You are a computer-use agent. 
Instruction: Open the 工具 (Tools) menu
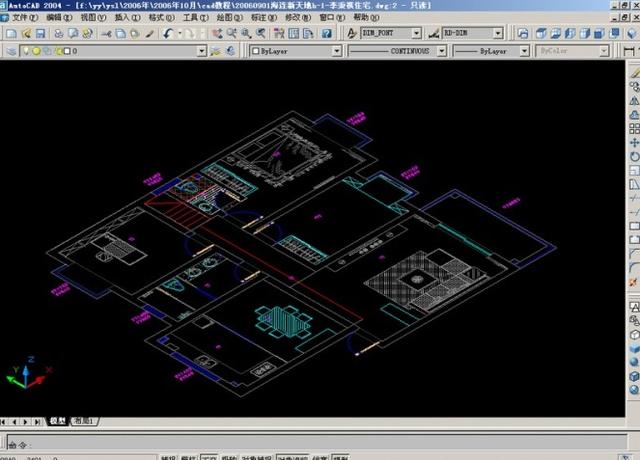pos(196,18)
